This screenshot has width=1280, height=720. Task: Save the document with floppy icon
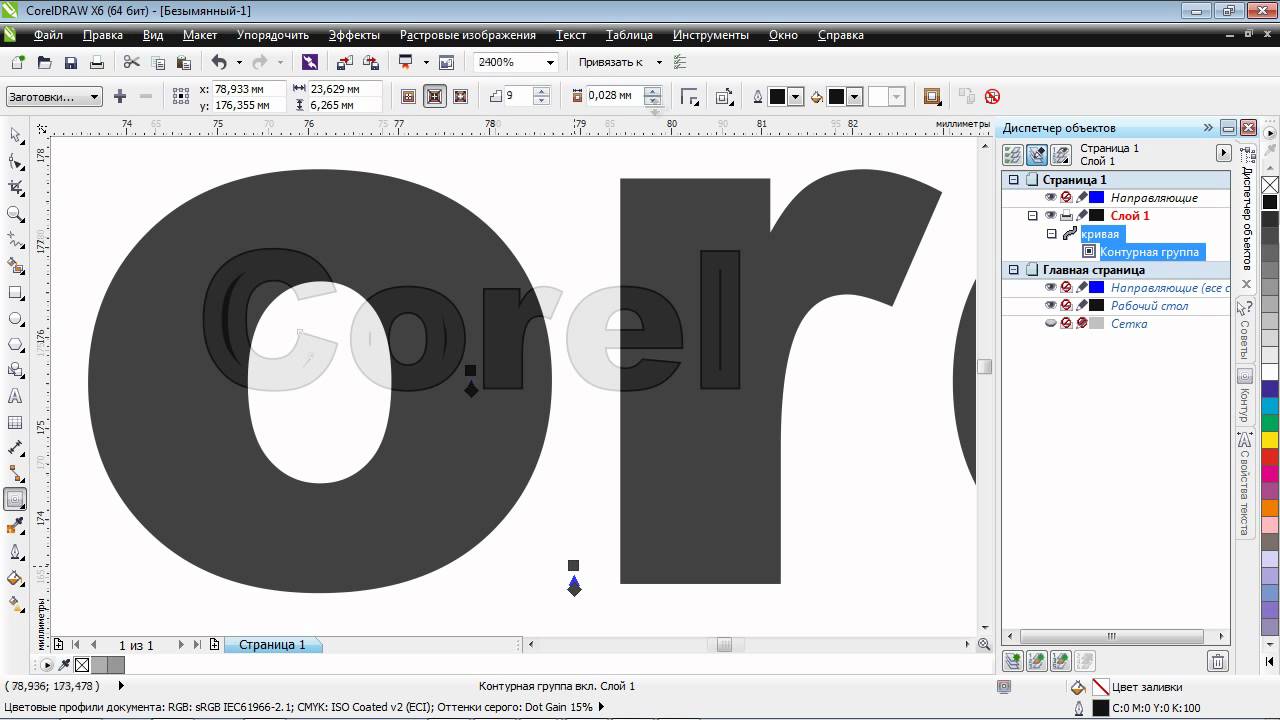click(x=71, y=62)
